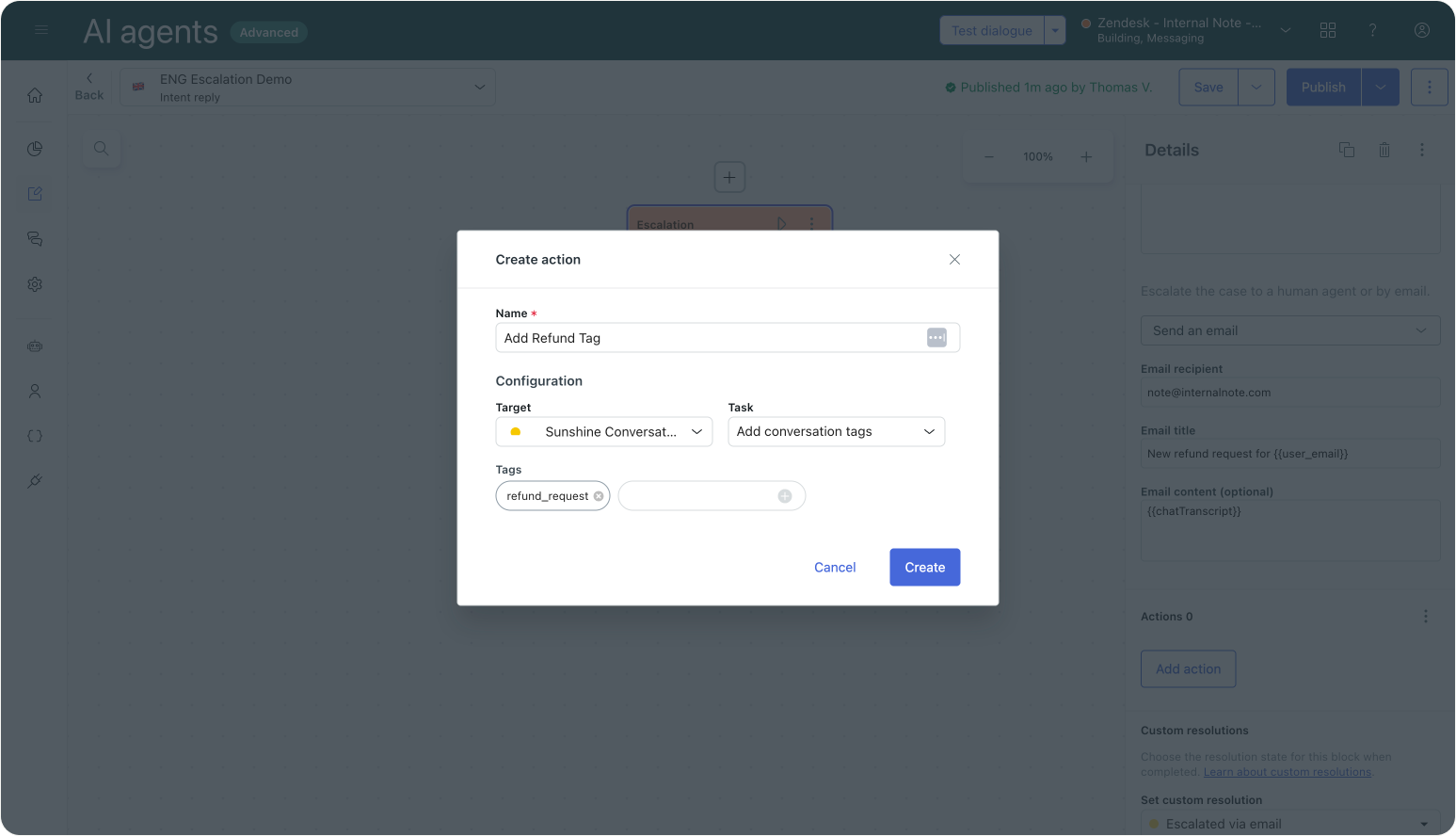Cancel the action creation
The height and width of the screenshot is (836, 1456).
point(834,568)
